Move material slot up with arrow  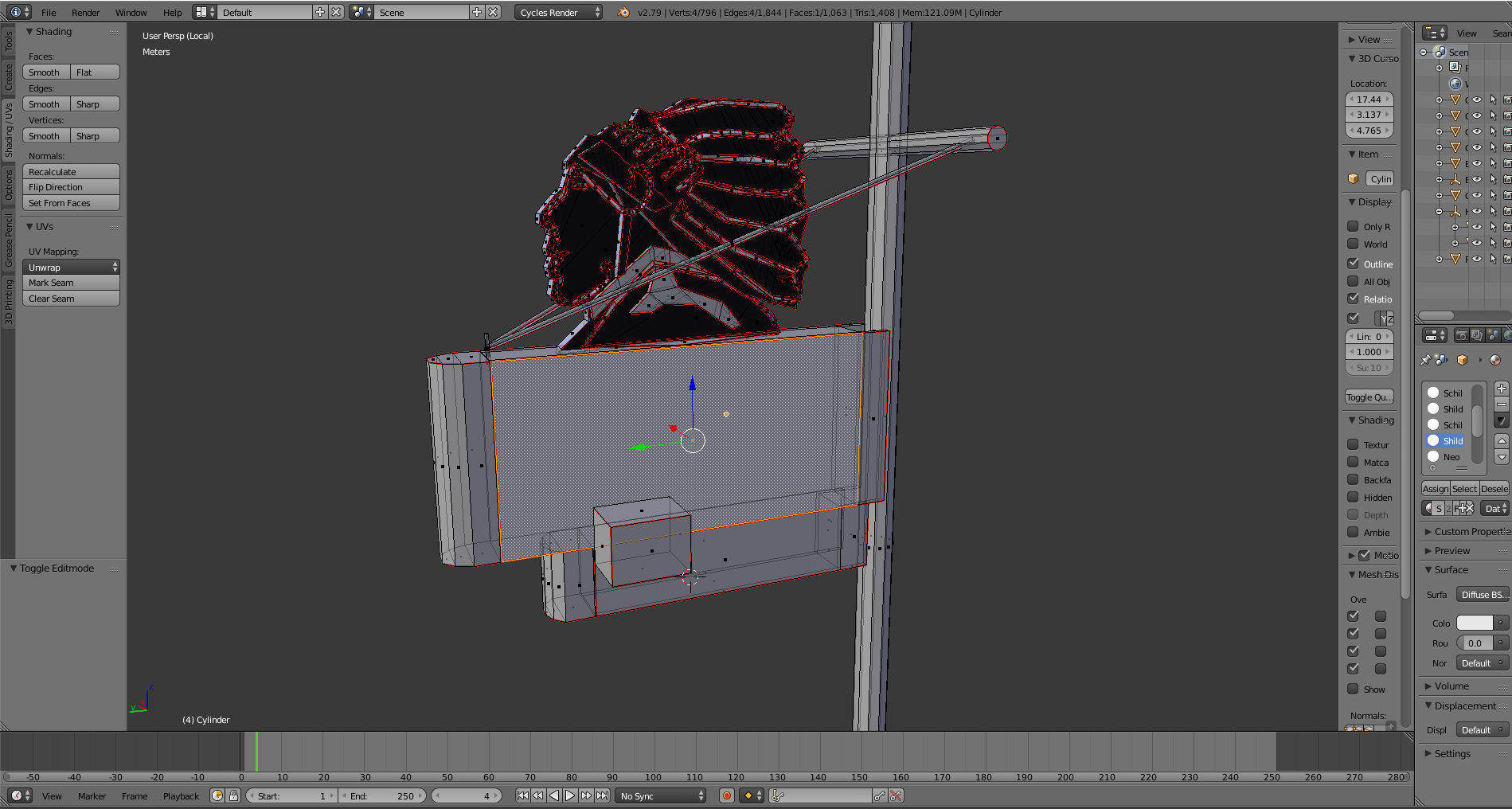click(x=1502, y=440)
